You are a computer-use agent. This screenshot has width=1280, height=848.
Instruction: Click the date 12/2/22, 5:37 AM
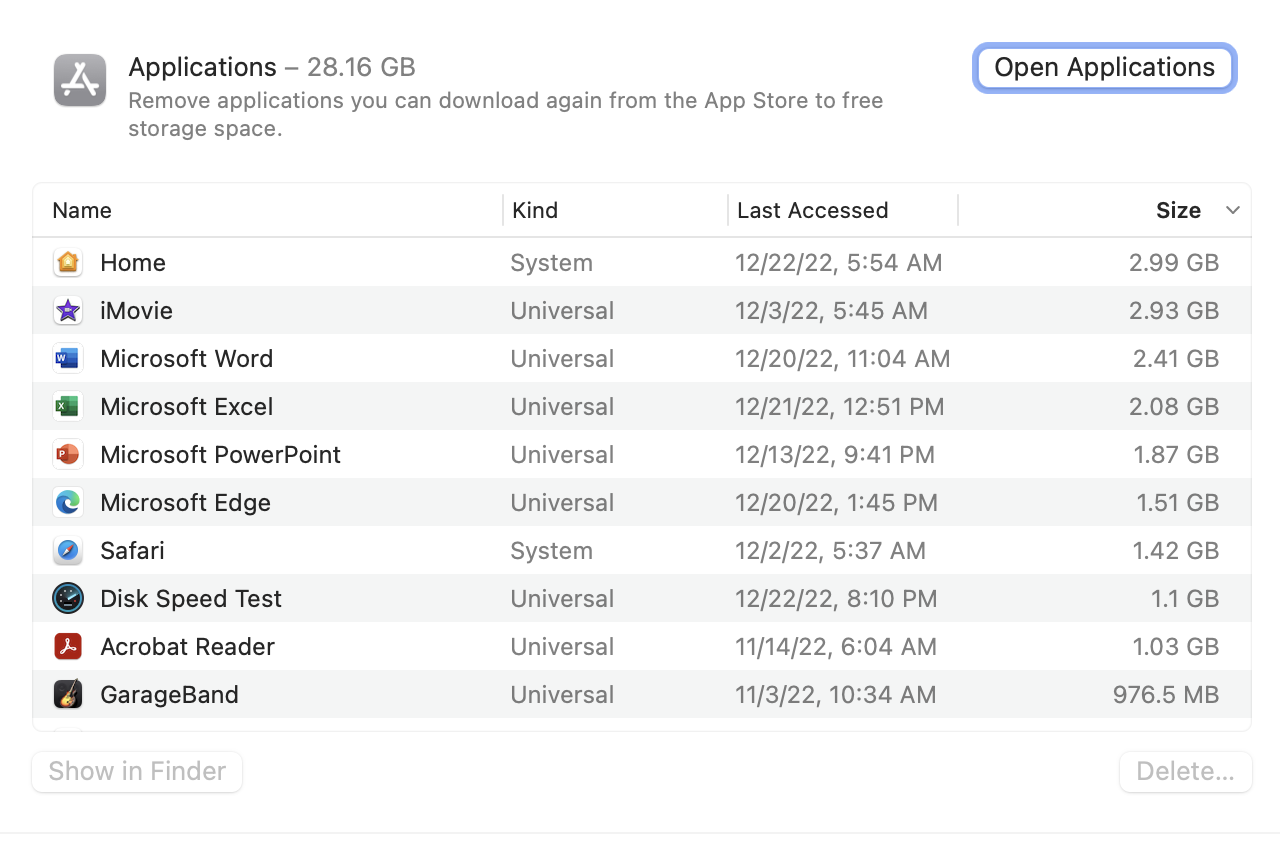pyautogui.click(x=830, y=551)
